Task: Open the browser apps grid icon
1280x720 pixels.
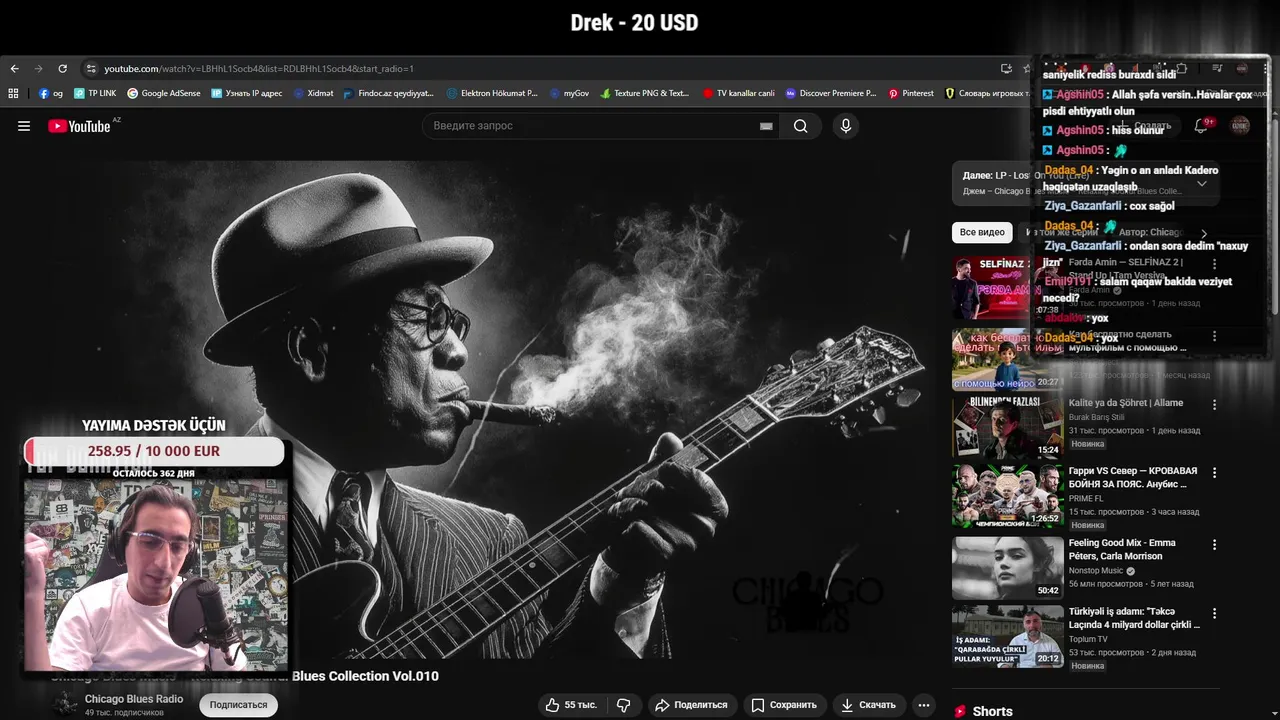Action: click(x=13, y=93)
